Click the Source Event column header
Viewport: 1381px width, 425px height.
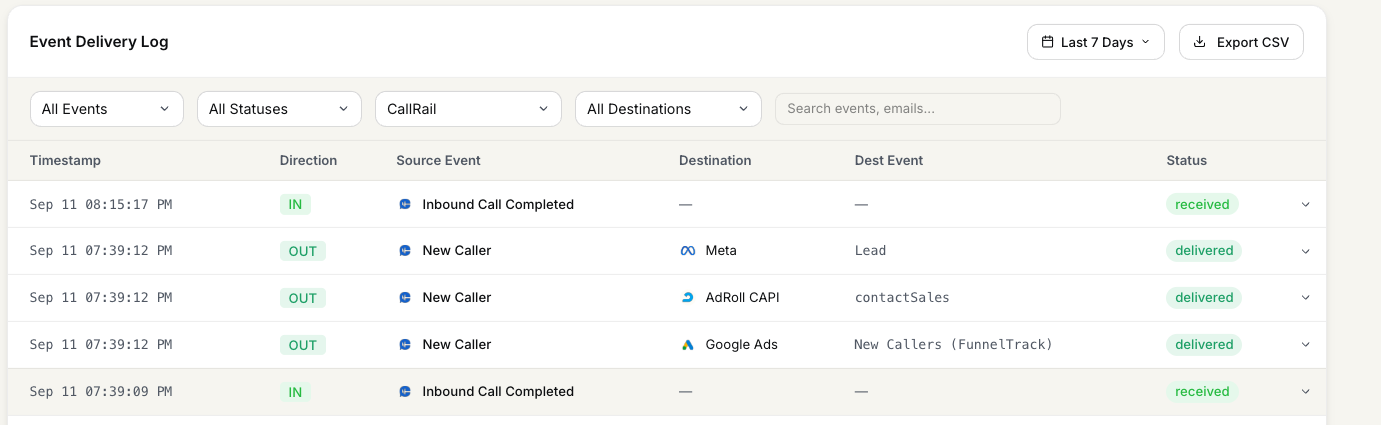pyautogui.click(x=438, y=160)
